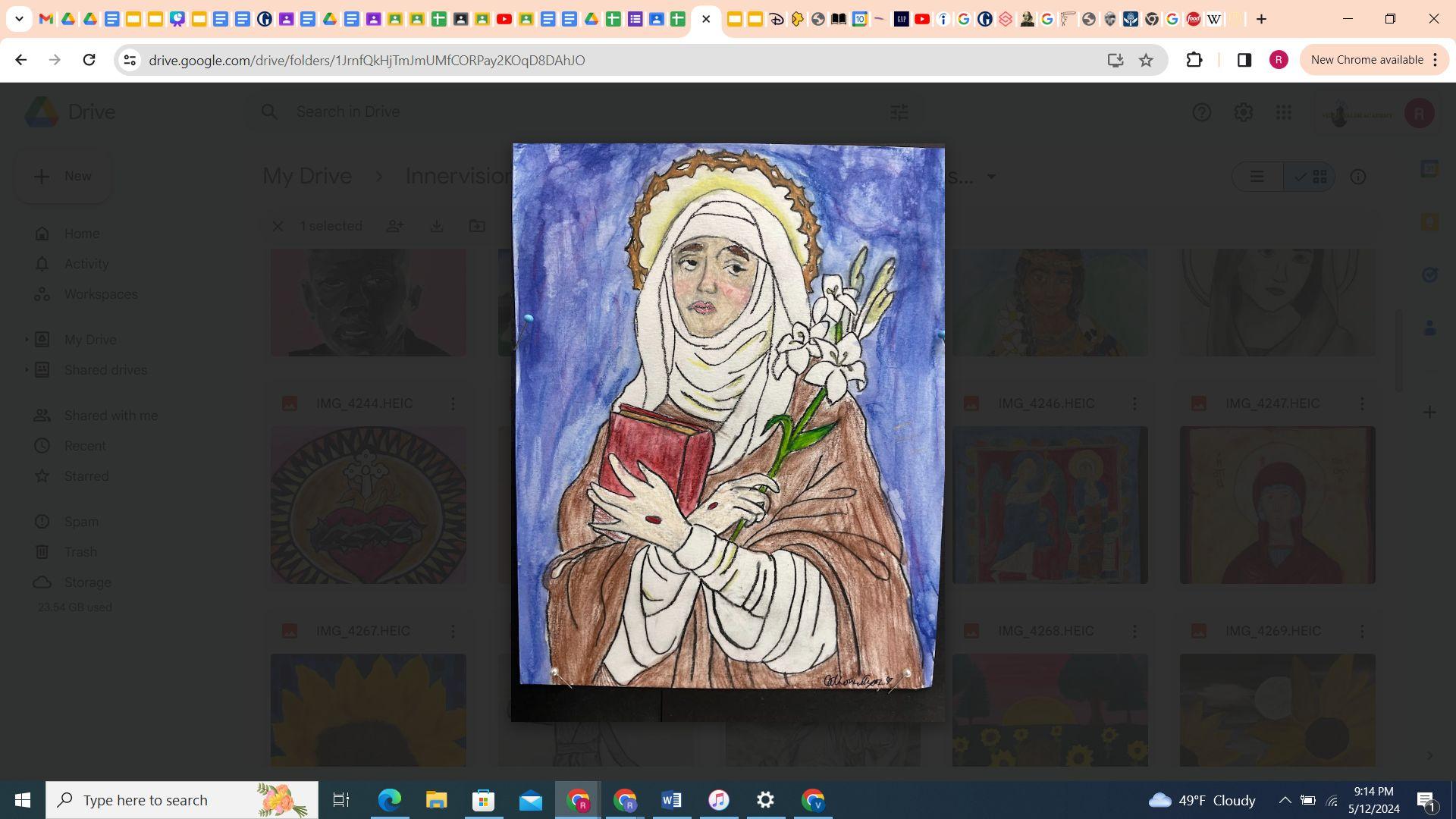Go to Shared with me
This screenshot has width=1456, height=819.
tap(111, 416)
